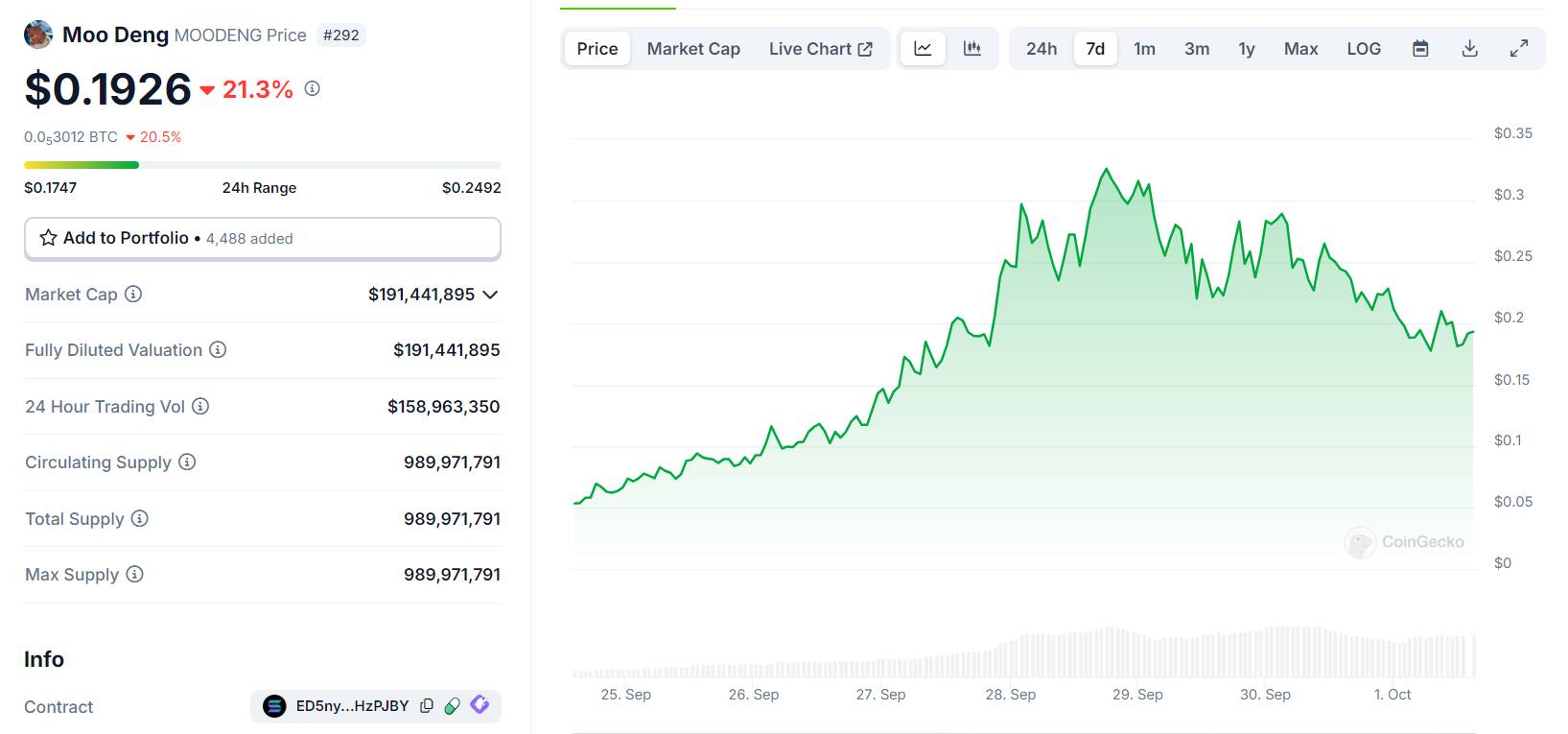Set chart range to 7d
Screen dimensions: 1568x734
click(x=1095, y=48)
